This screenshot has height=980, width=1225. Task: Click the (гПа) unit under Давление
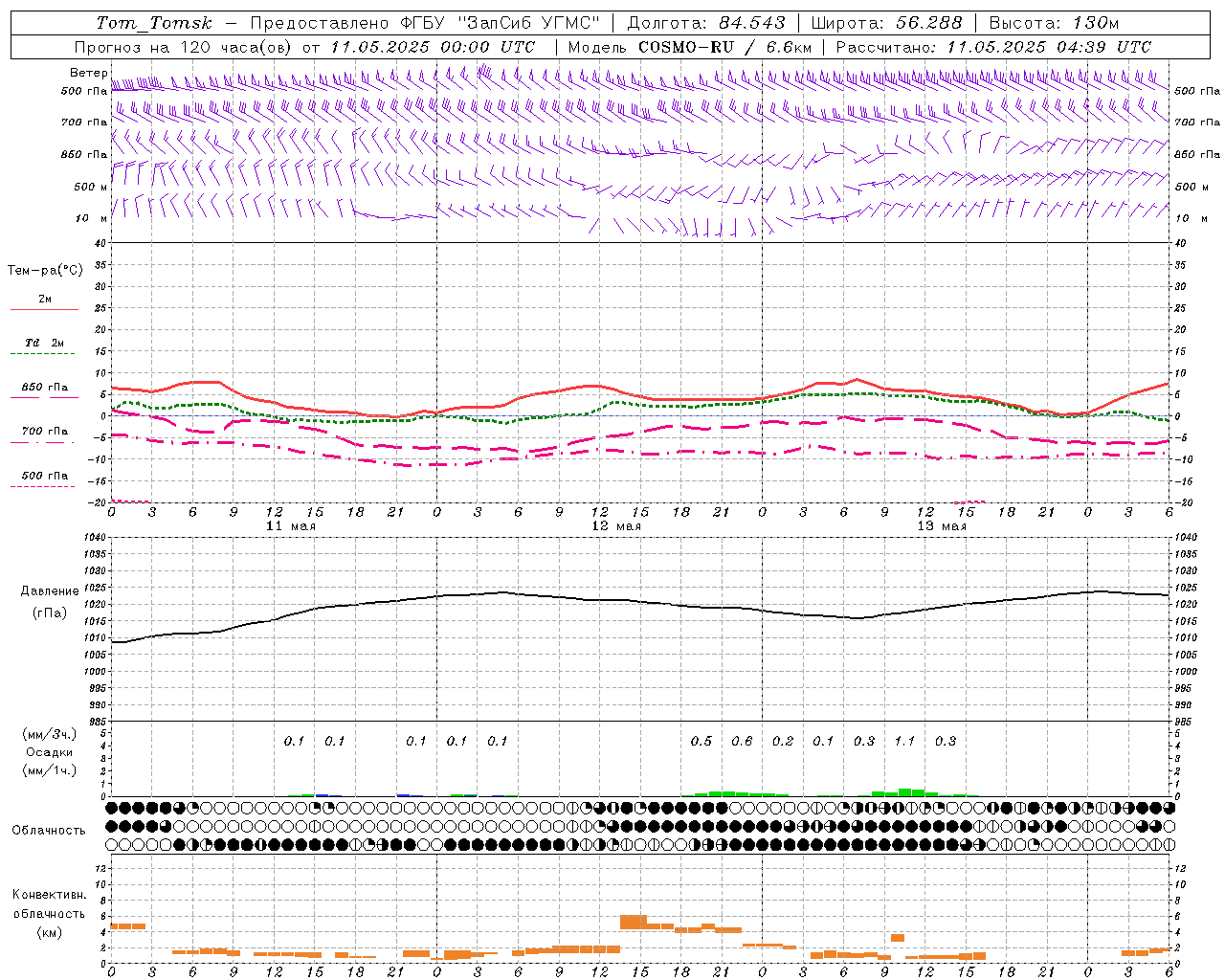50,612
